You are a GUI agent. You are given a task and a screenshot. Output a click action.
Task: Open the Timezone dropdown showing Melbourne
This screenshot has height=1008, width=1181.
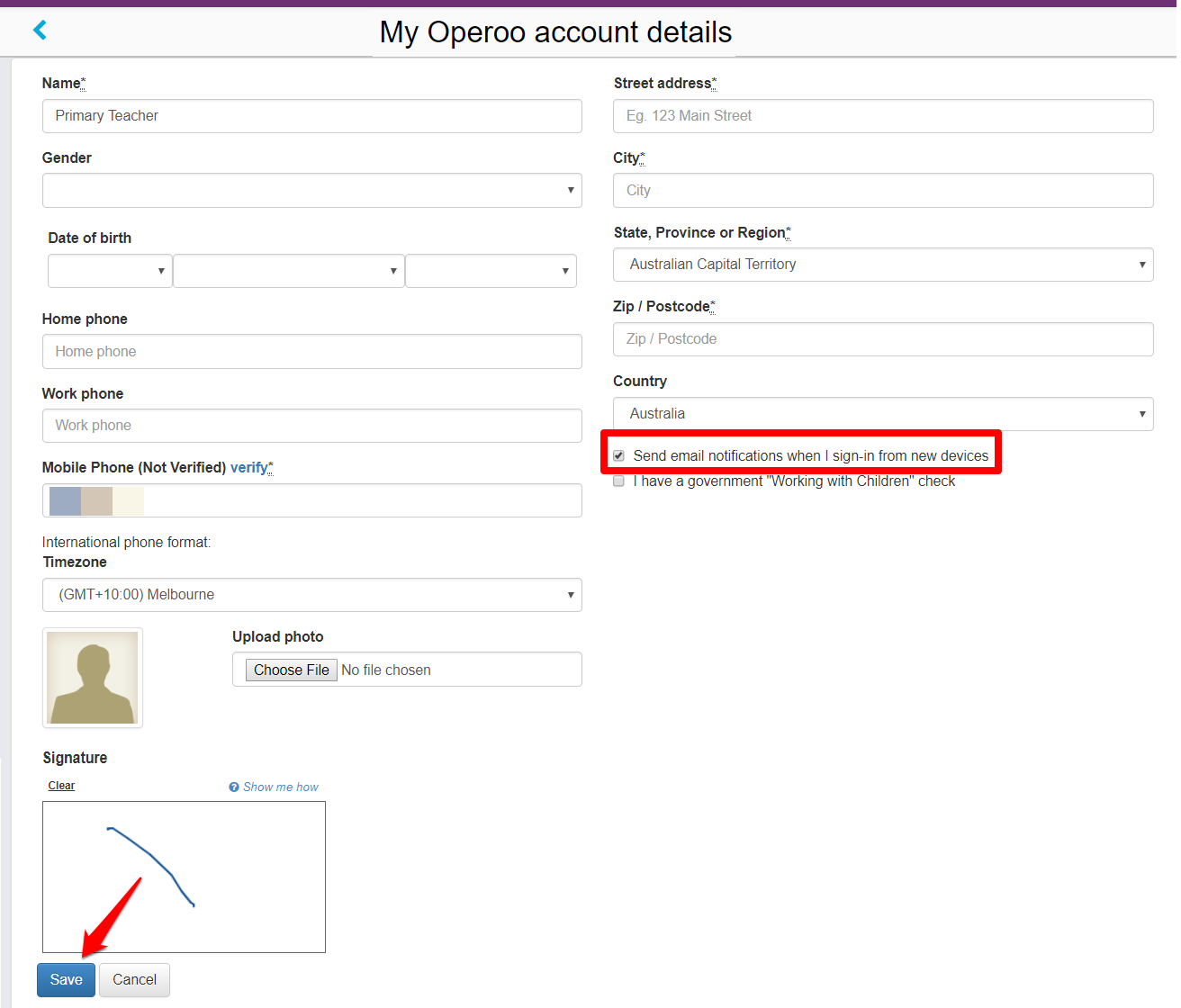pos(312,595)
